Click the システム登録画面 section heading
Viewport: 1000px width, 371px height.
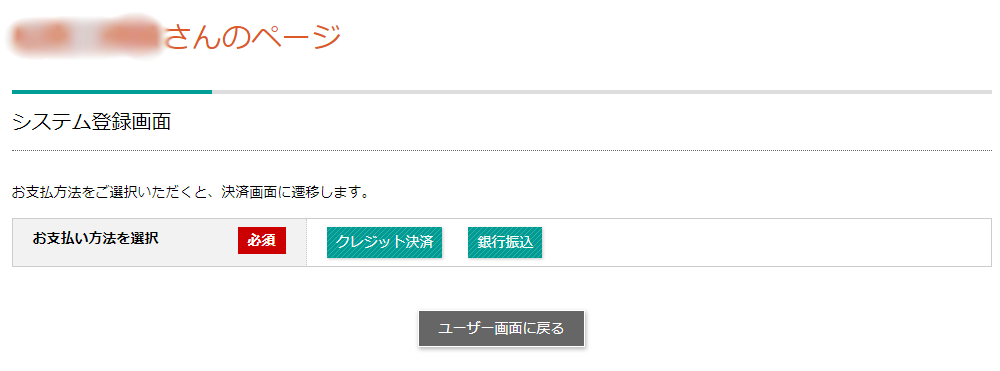click(91, 122)
